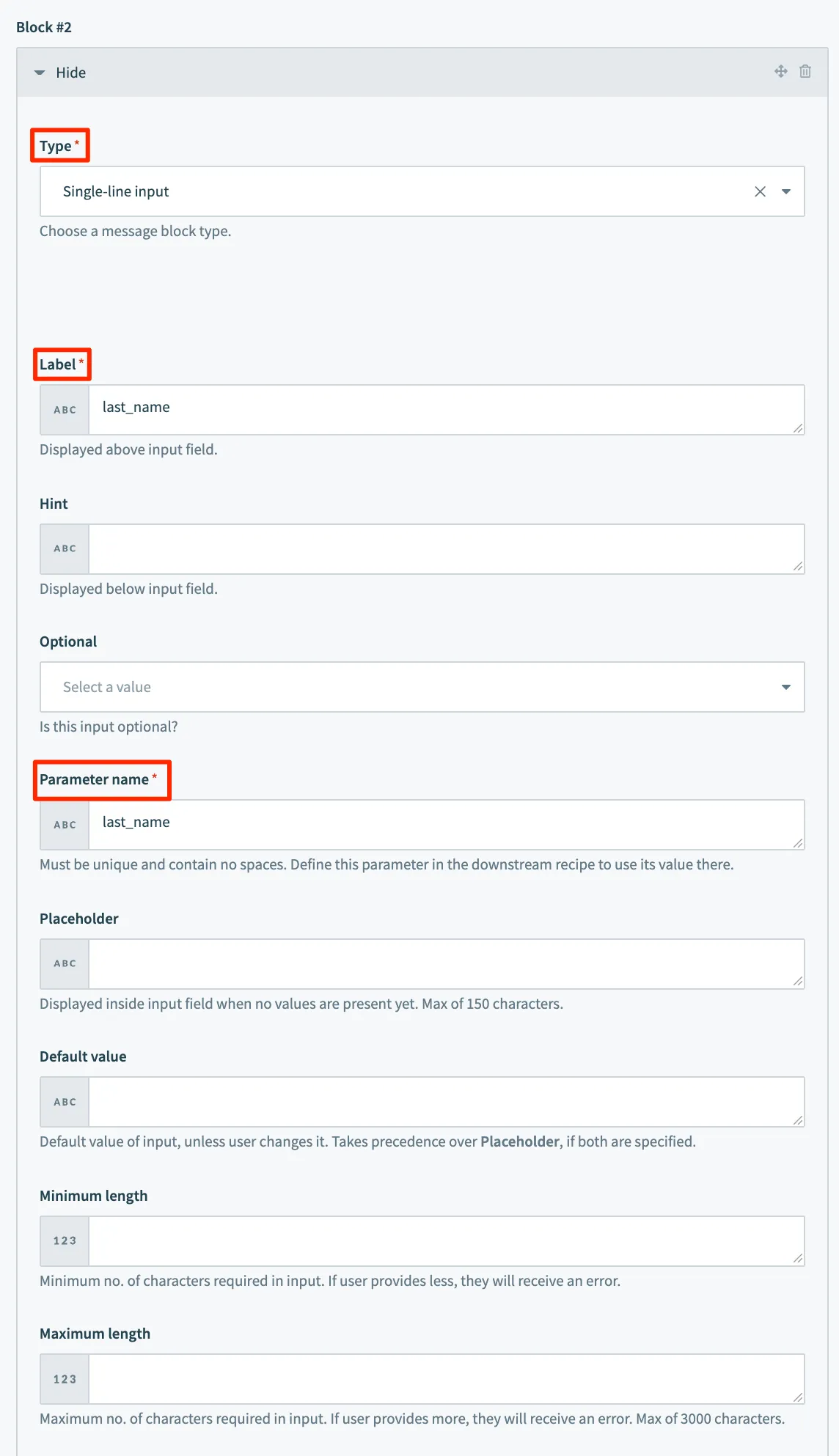
Task: Collapse the block using the Hide triangle
Action: [40, 73]
